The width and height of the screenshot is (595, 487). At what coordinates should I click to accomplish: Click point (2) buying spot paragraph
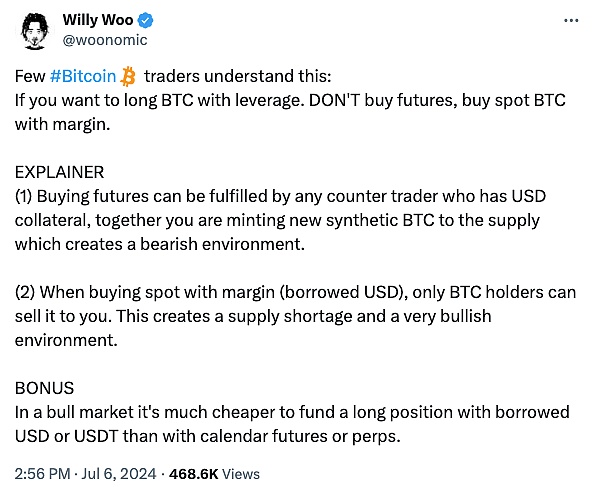295,316
